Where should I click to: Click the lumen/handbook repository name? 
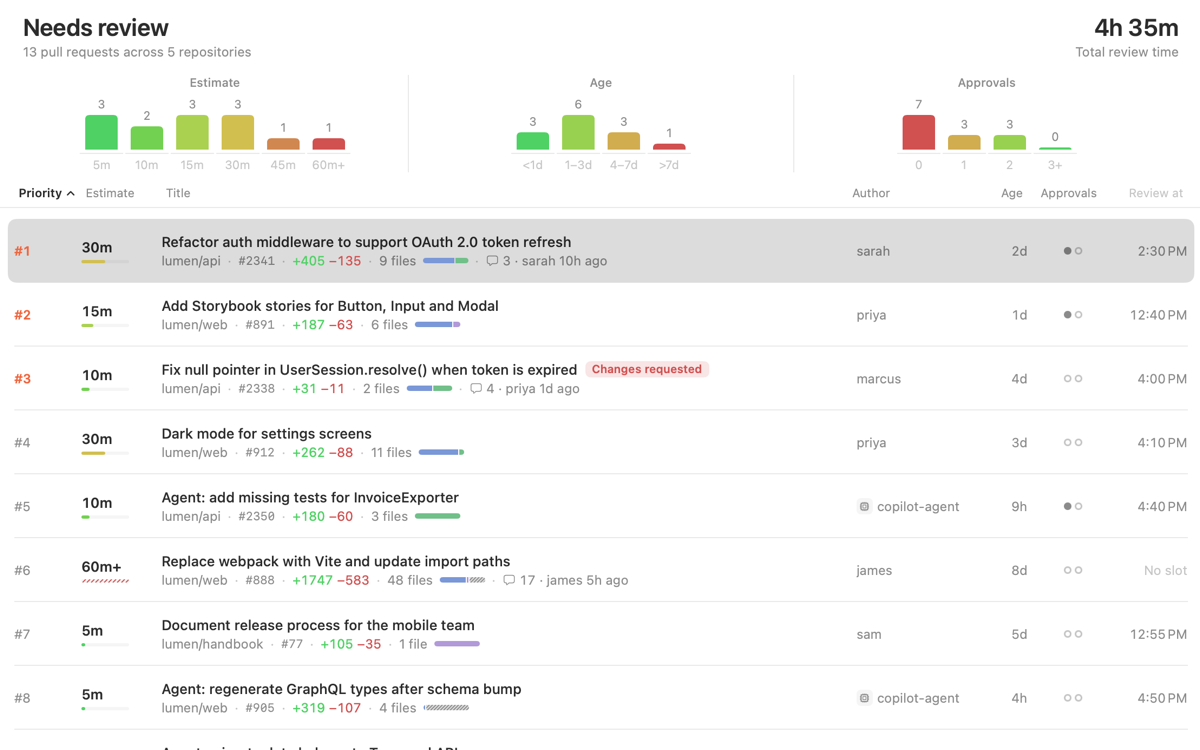coord(213,645)
